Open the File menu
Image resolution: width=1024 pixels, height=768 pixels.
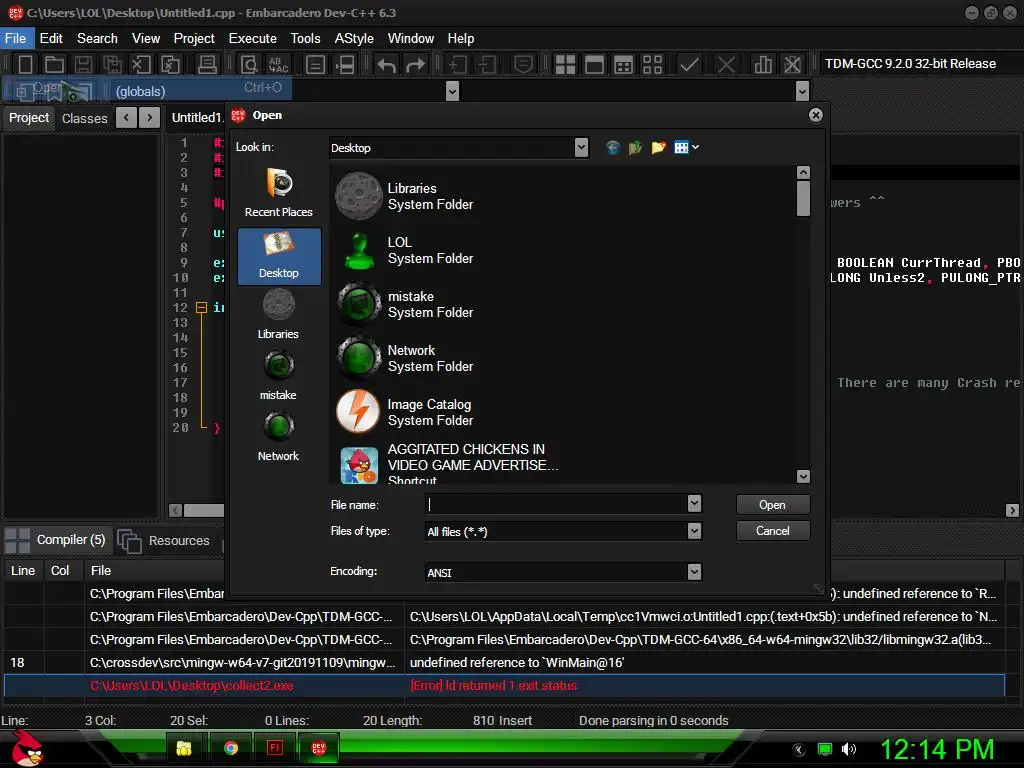pyautogui.click(x=16, y=39)
